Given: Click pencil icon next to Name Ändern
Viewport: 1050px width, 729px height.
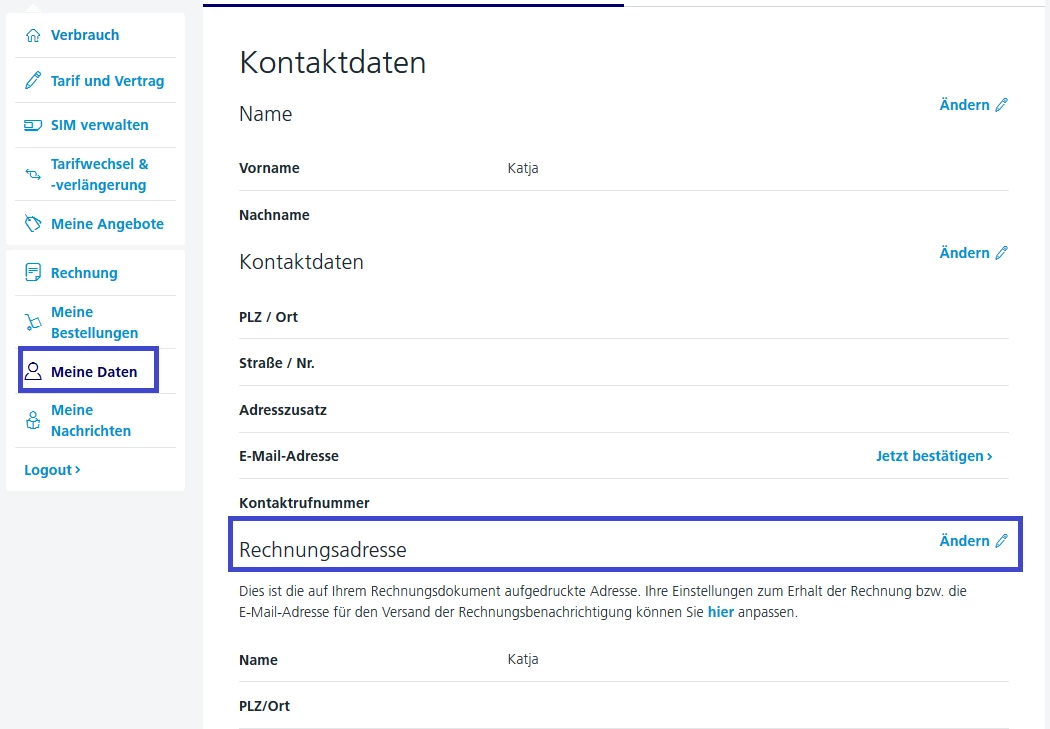Looking at the screenshot, I should pos(1002,105).
